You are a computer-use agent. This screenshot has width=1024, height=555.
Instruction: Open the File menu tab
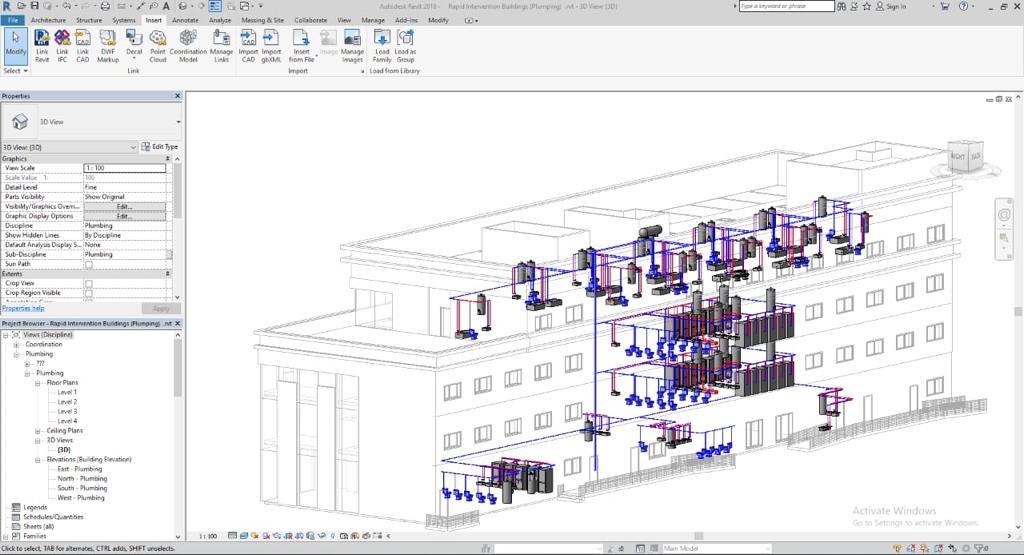(x=12, y=20)
